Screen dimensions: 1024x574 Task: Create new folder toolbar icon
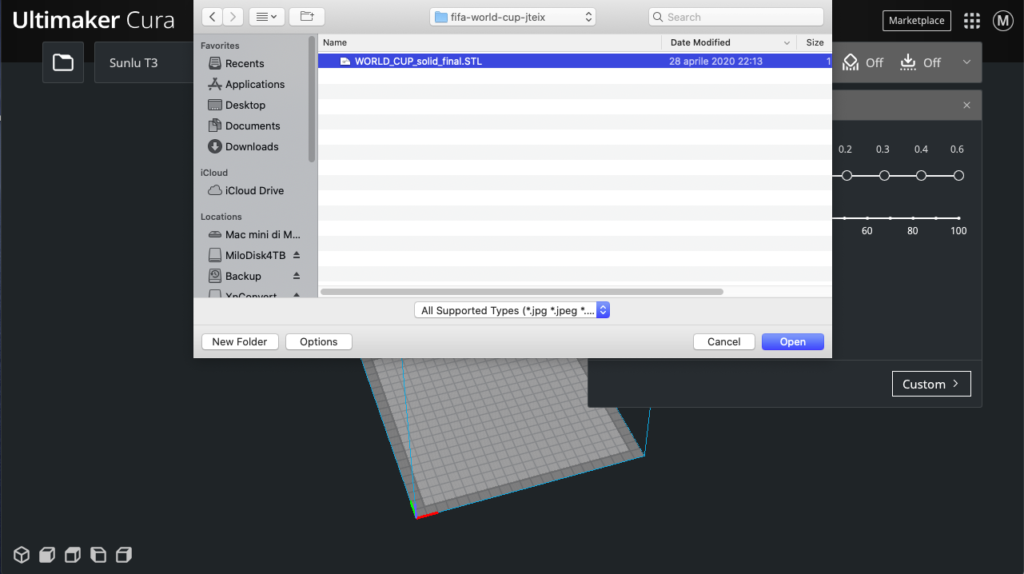click(307, 16)
